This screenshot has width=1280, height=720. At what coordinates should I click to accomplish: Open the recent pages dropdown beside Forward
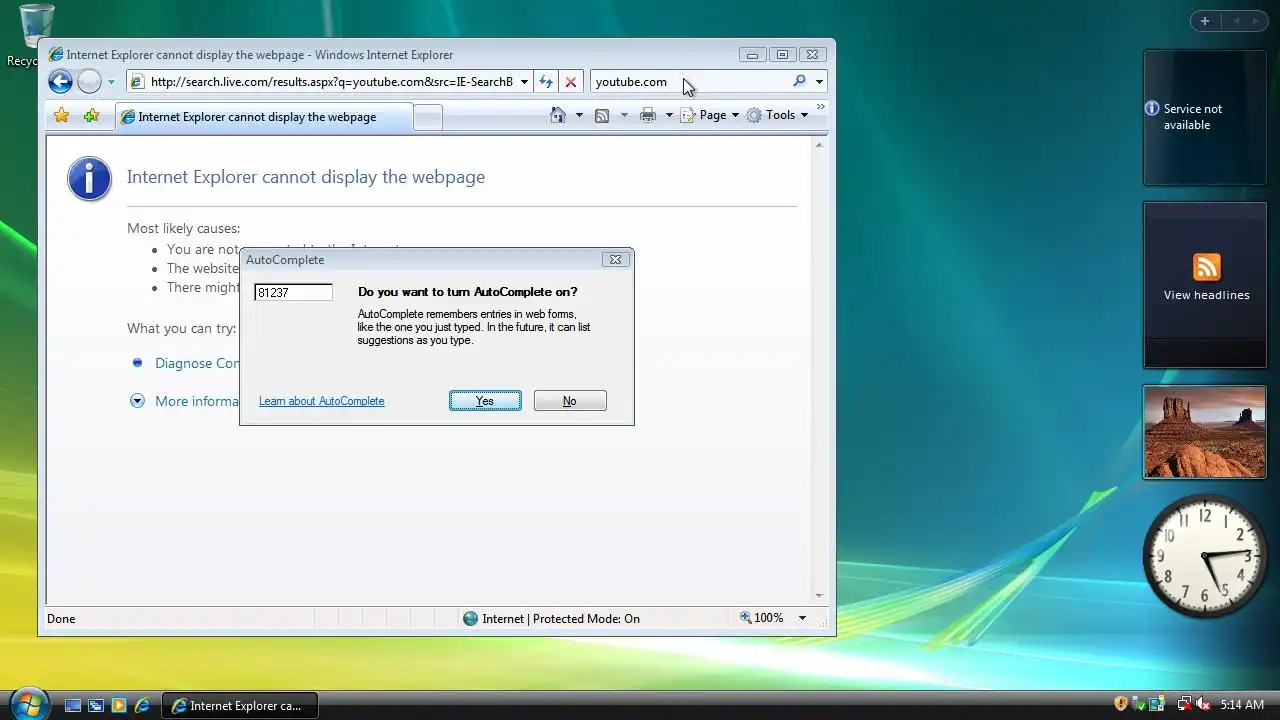(111, 82)
